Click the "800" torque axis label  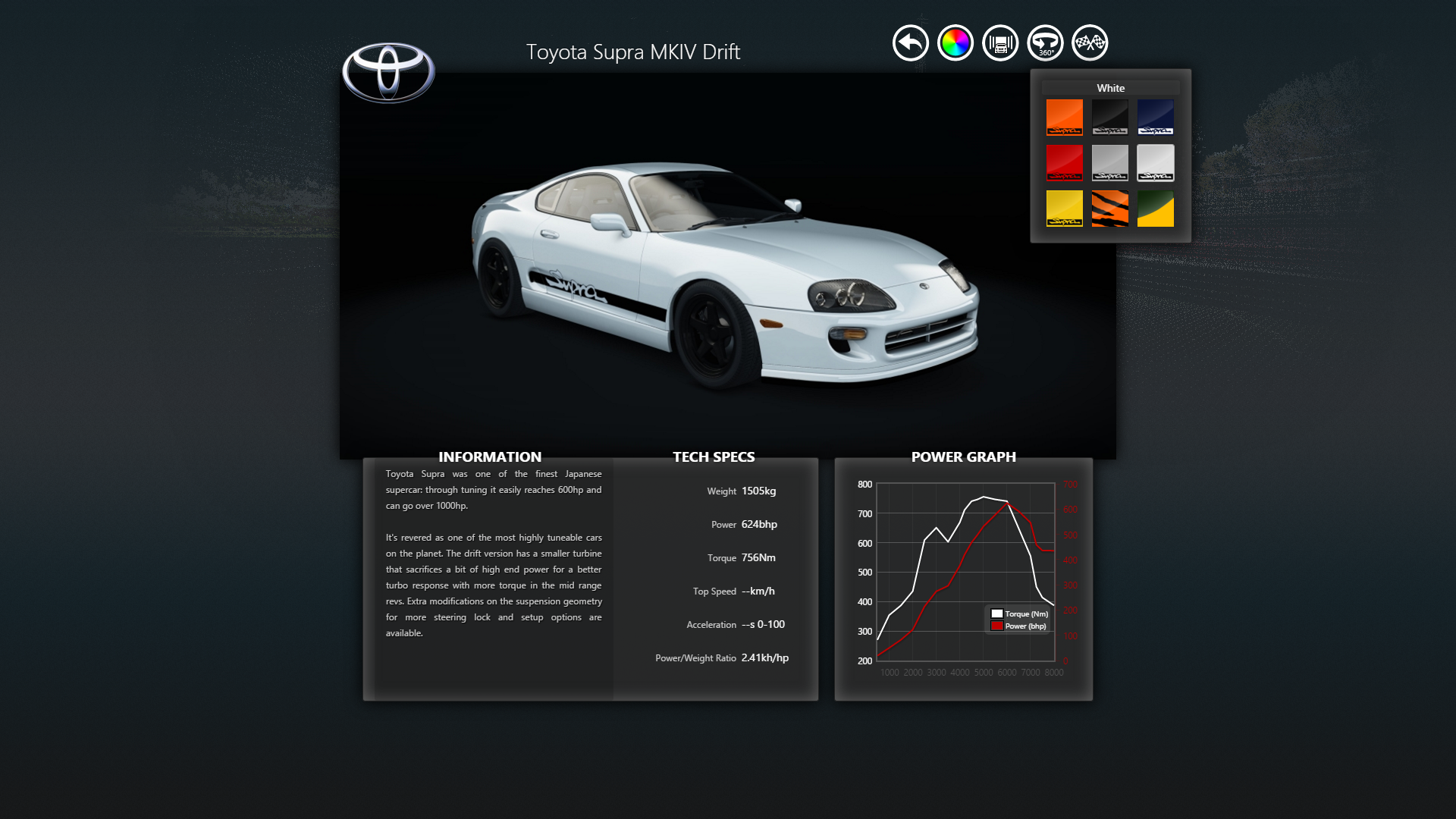(x=864, y=484)
